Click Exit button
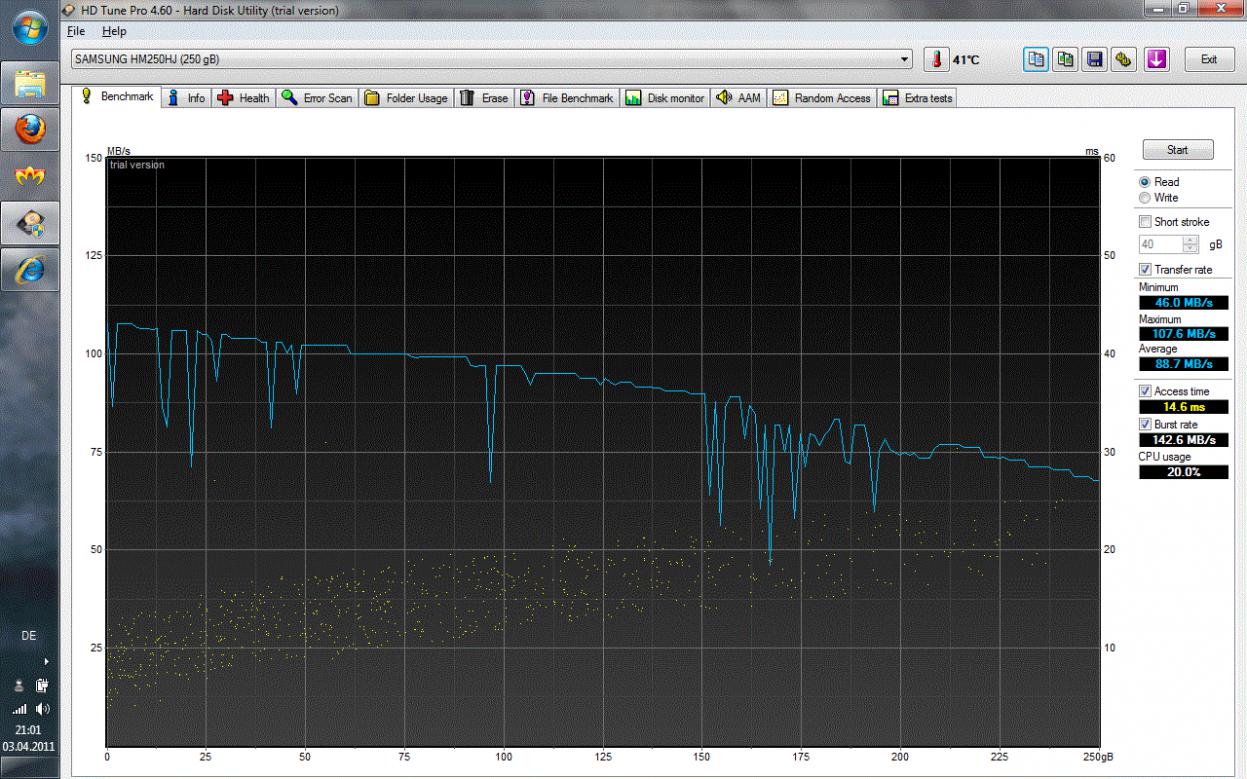Viewport: 1247px width, 779px height. 1208,60
